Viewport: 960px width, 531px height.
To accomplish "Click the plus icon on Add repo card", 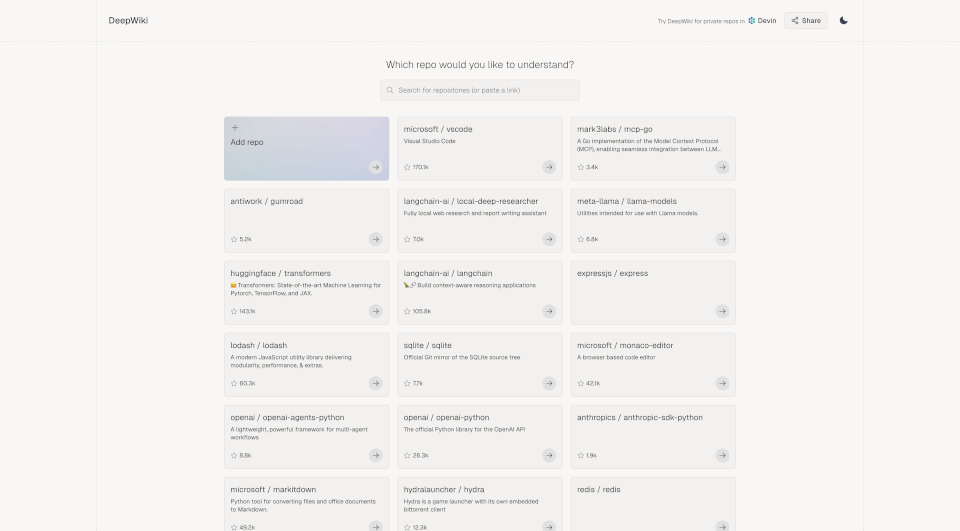I will (x=235, y=128).
